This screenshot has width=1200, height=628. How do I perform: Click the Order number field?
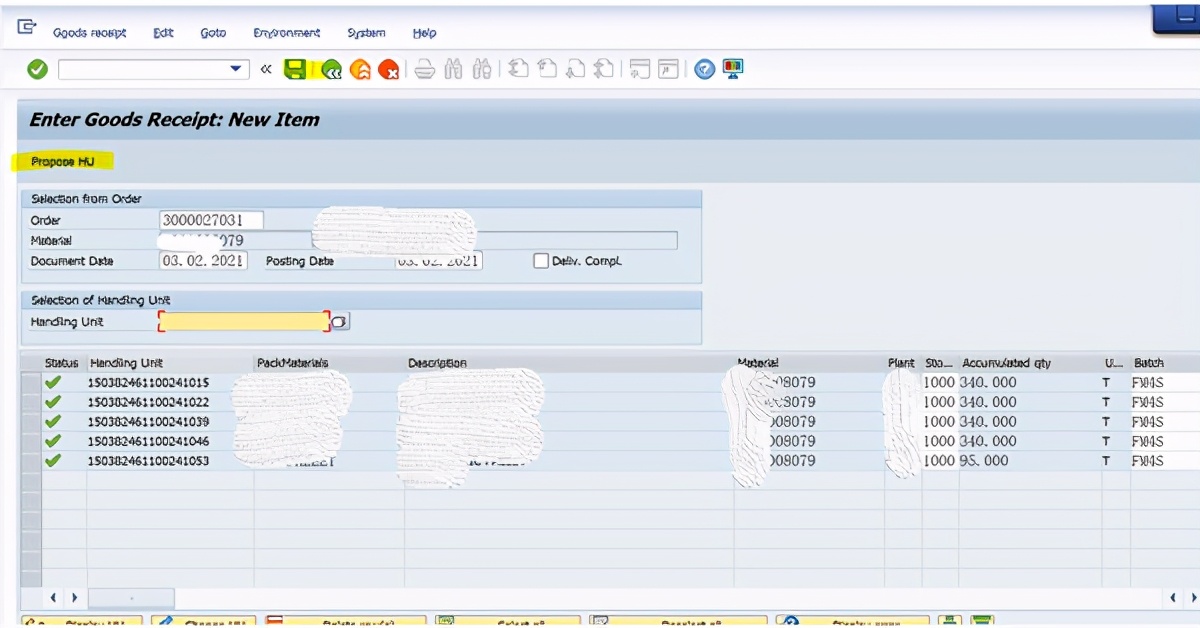(211, 220)
